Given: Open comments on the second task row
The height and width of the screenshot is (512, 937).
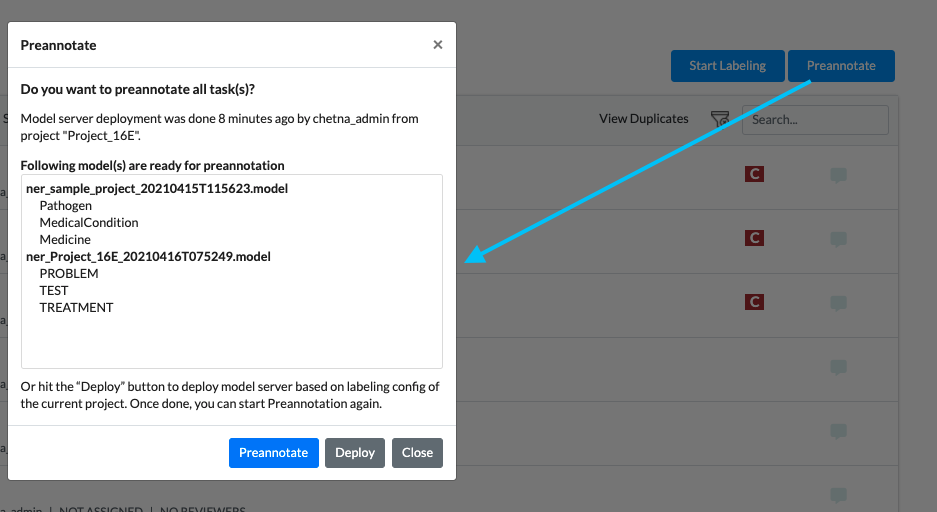Looking at the screenshot, I should pyautogui.click(x=838, y=240).
